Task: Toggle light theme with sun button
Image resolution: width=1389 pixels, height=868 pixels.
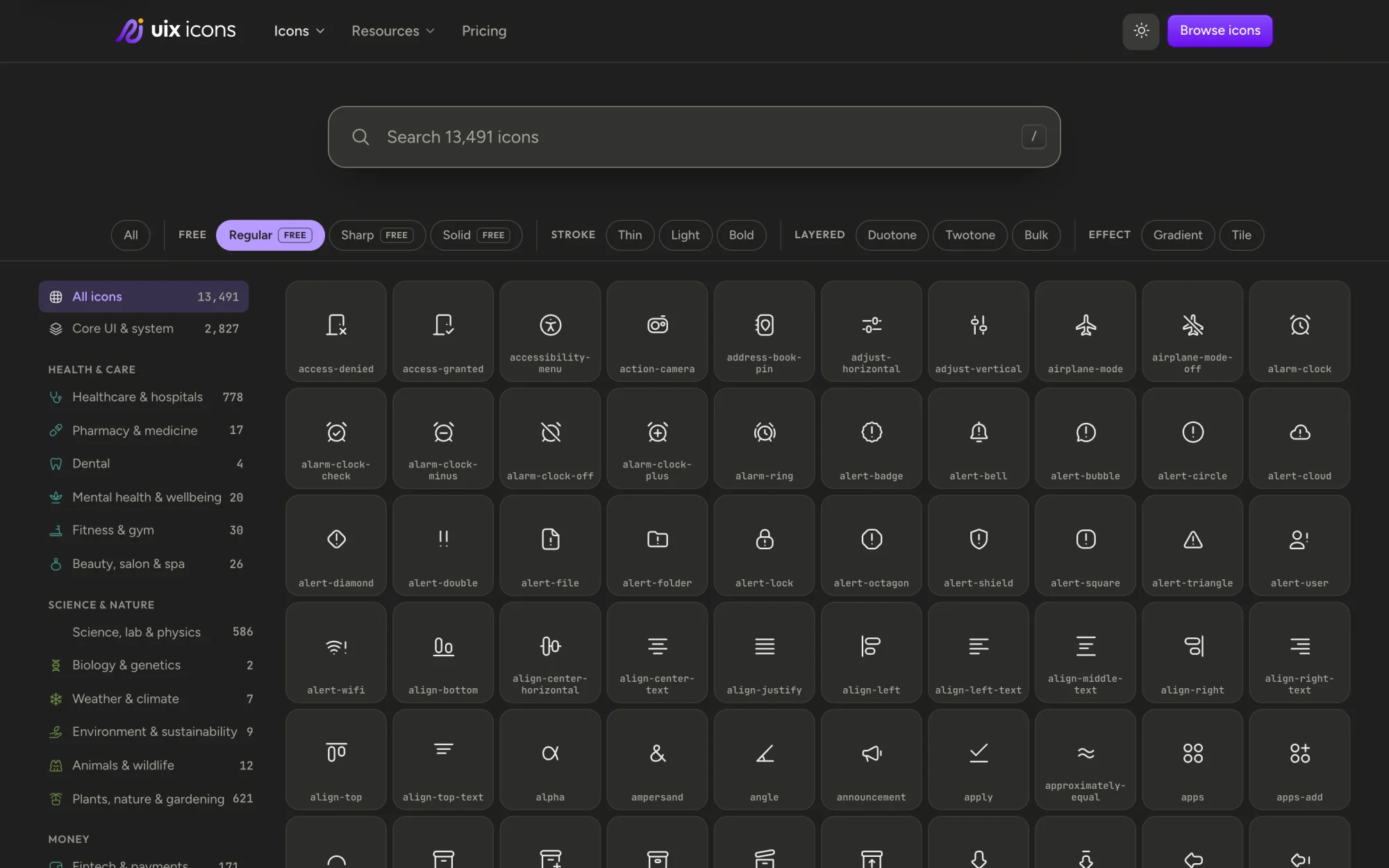Action: pyautogui.click(x=1141, y=31)
